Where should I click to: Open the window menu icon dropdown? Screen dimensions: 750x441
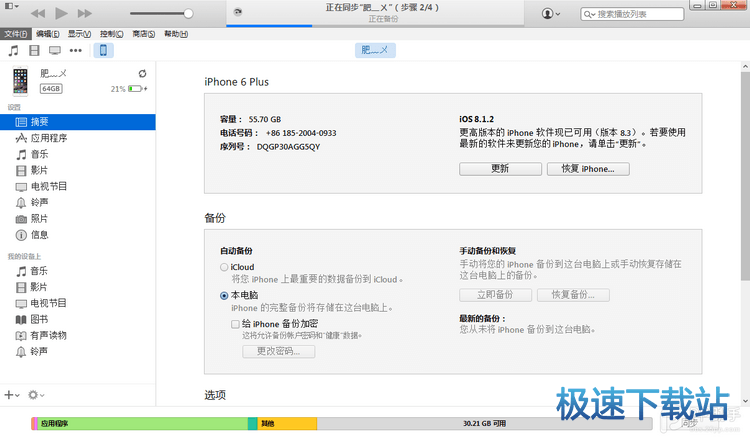tap(11, 6)
